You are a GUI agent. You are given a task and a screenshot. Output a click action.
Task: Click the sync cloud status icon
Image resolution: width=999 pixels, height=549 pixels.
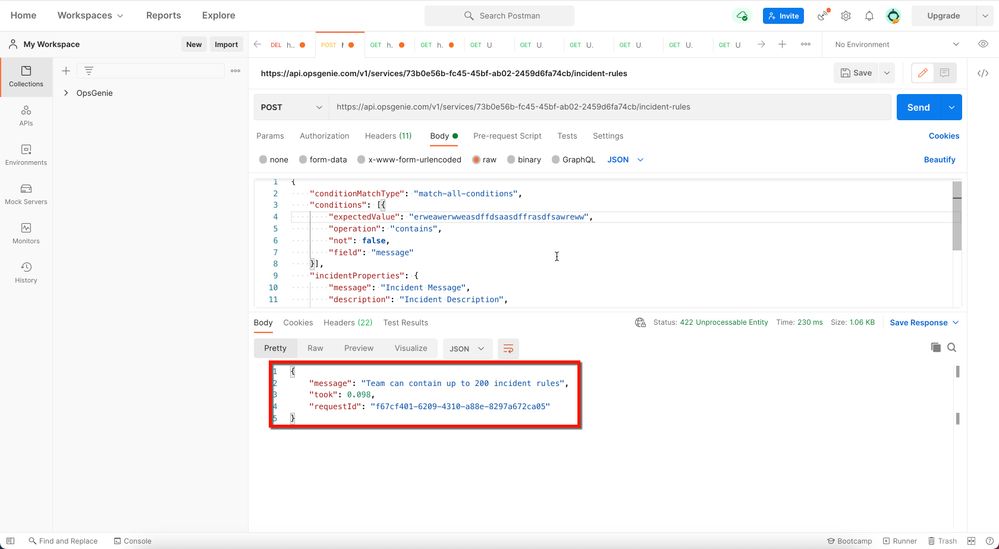tap(742, 16)
